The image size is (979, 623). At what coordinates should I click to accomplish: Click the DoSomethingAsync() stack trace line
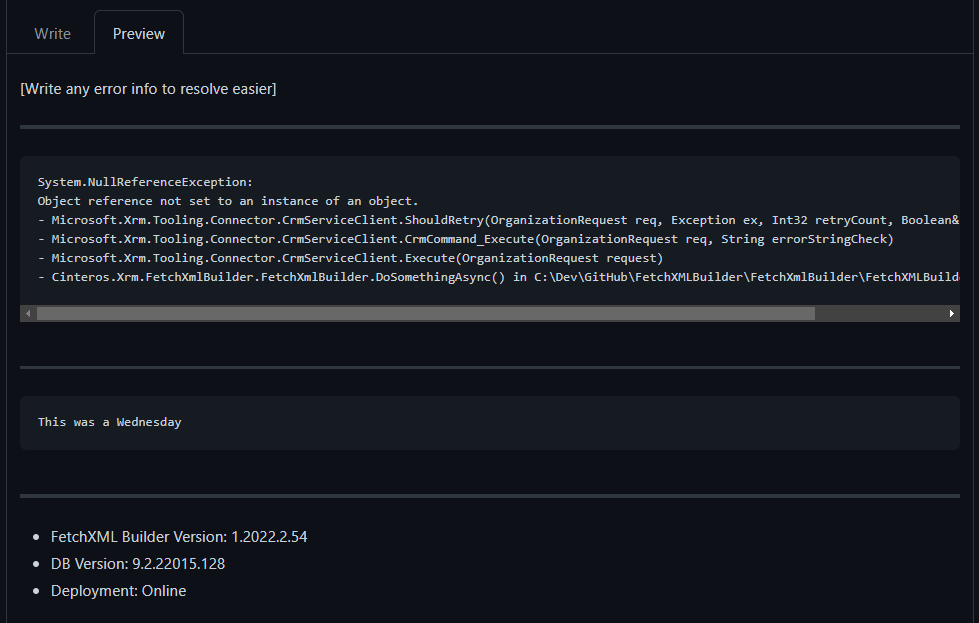point(498,277)
